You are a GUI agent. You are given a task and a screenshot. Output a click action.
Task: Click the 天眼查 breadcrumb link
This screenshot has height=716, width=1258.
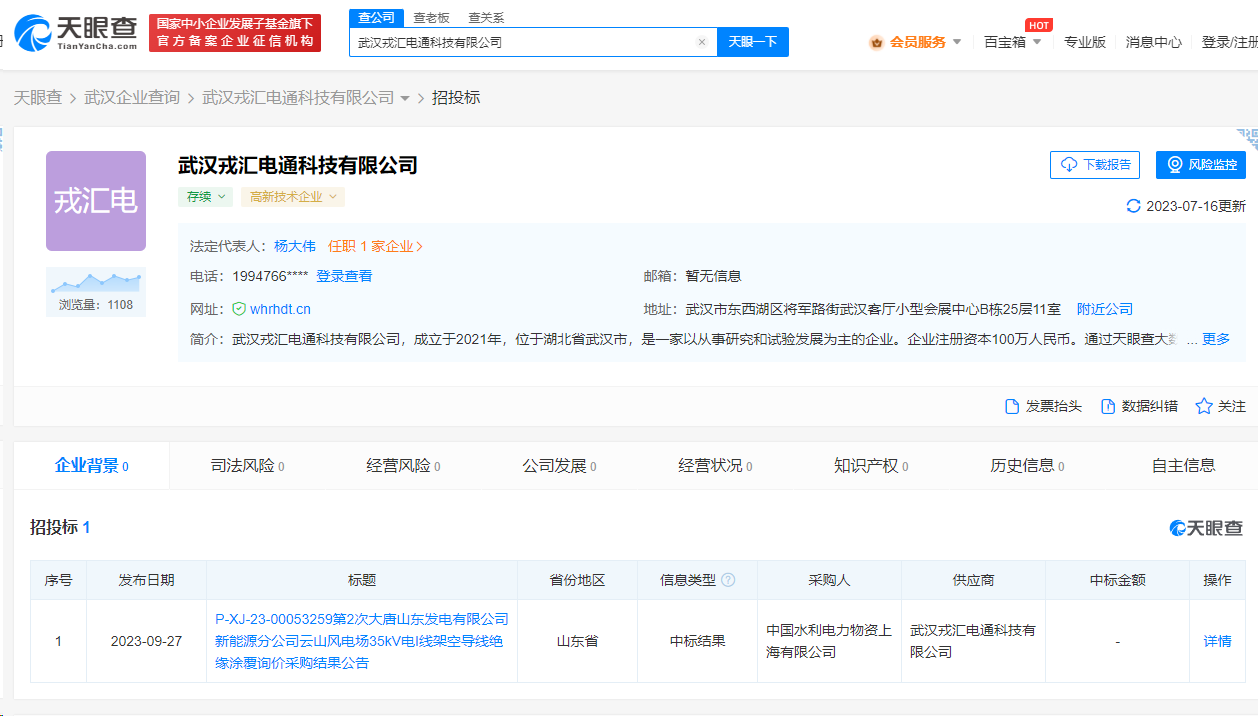(38, 98)
